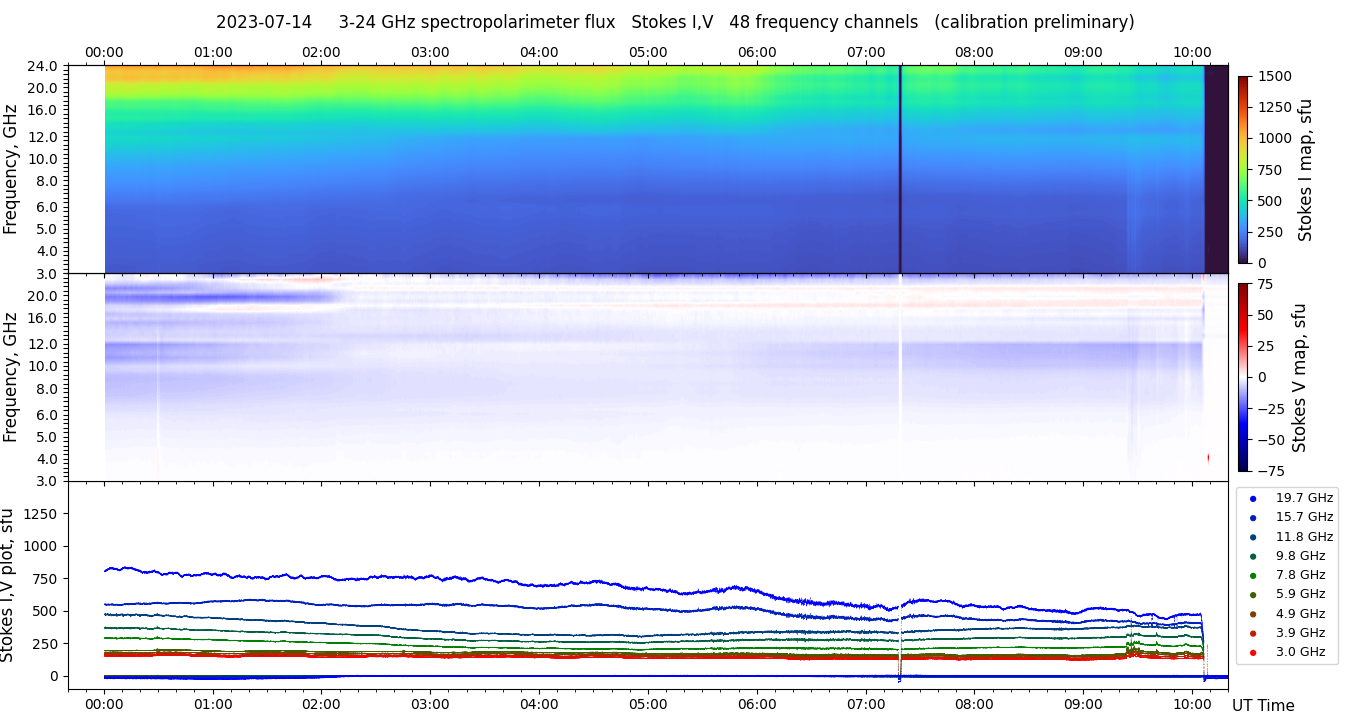This screenshot has height=725, width=1350.
Task: Click the 00:00 tick label on top axis
Action: [x=104, y=52]
